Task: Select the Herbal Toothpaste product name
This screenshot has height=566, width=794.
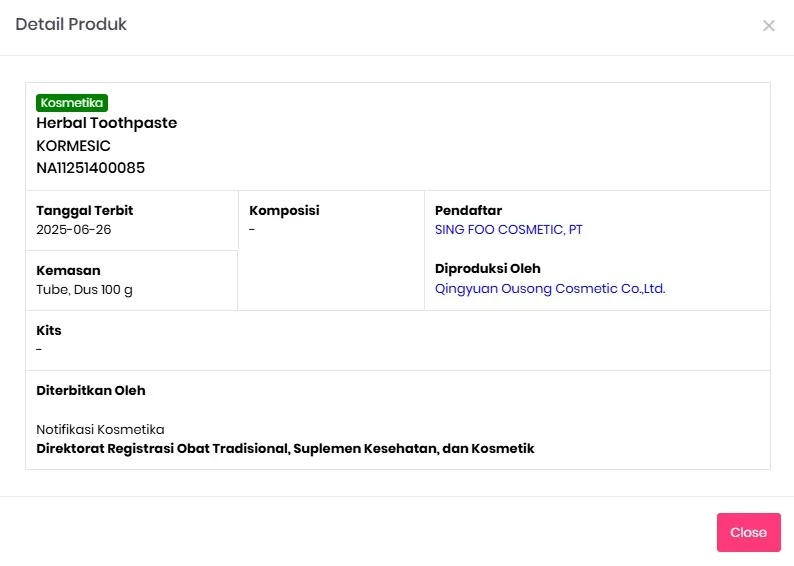Action: (107, 123)
